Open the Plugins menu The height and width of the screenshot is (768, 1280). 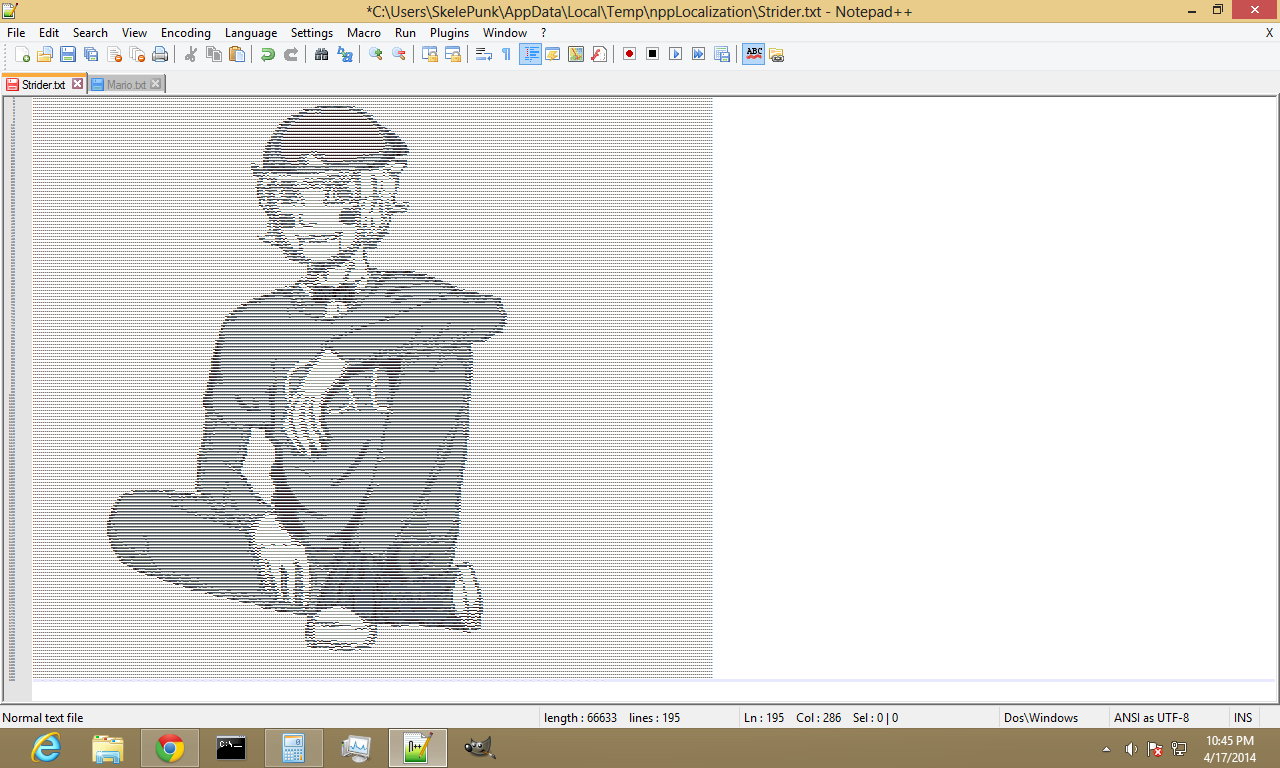pyautogui.click(x=449, y=33)
